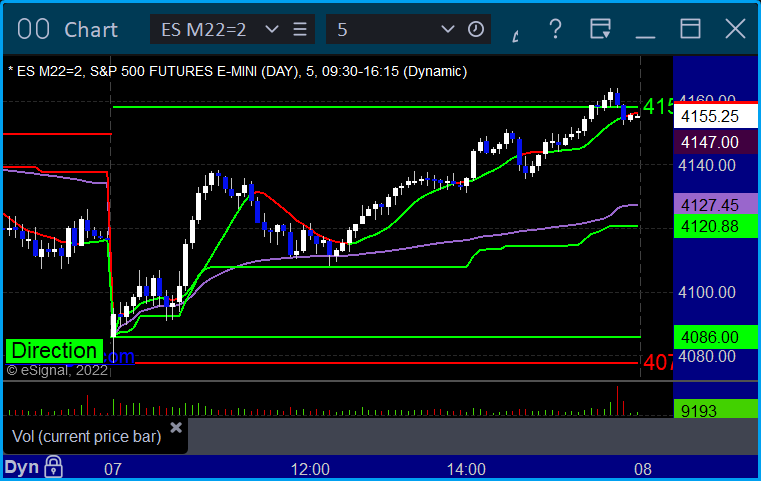This screenshot has height=481, width=761.
Task: Click the 4127.45 purple price marker
Action: click(x=715, y=205)
